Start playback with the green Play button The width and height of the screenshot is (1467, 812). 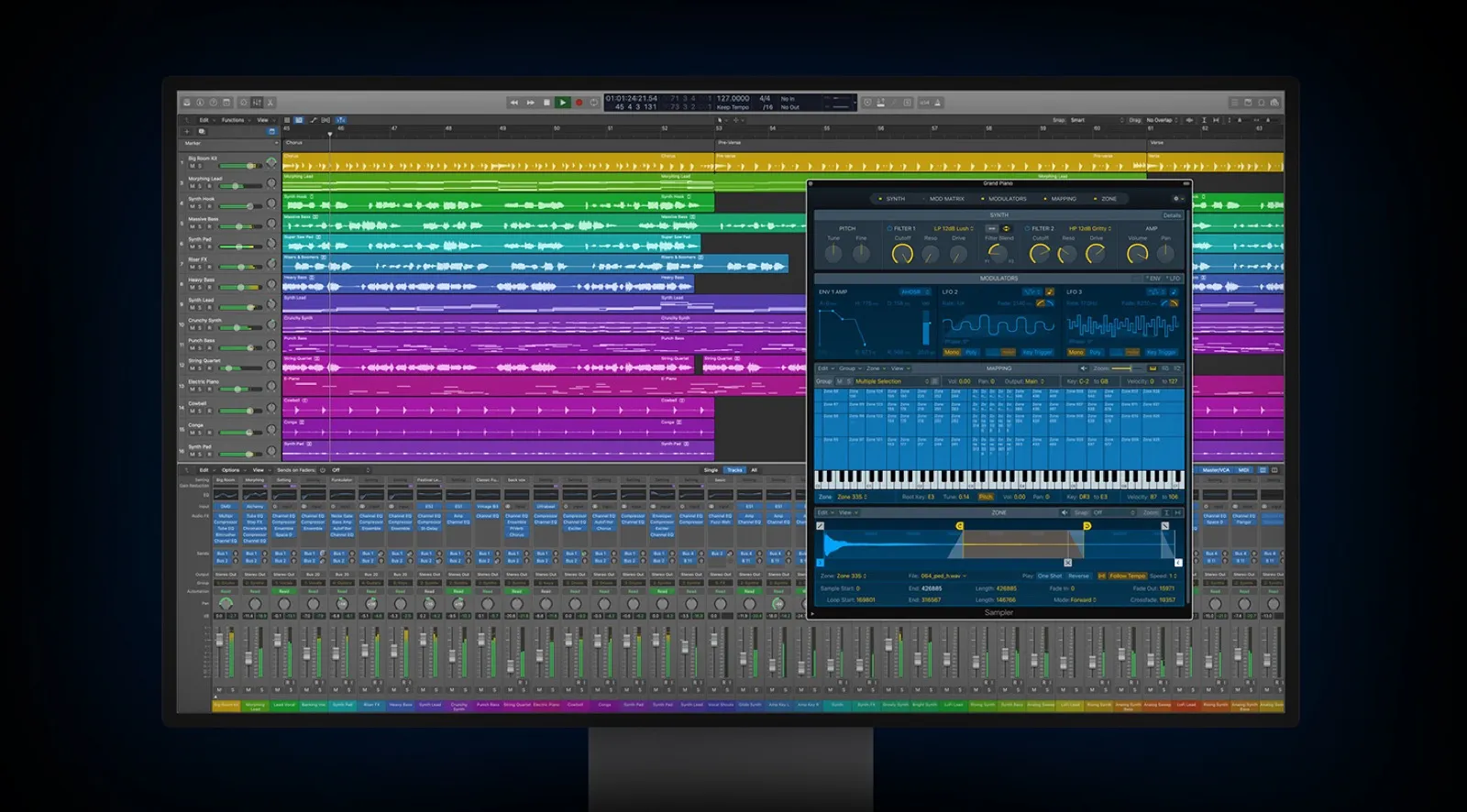(x=563, y=103)
